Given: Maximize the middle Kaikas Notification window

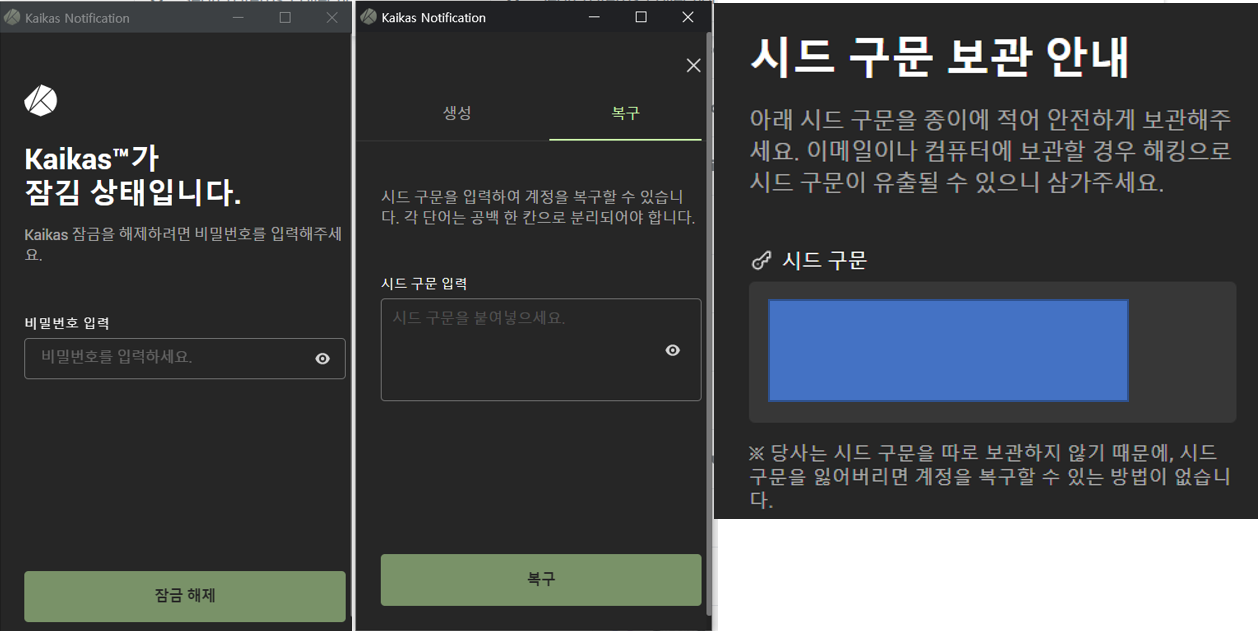Looking at the screenshot, I should coord(641,17).
